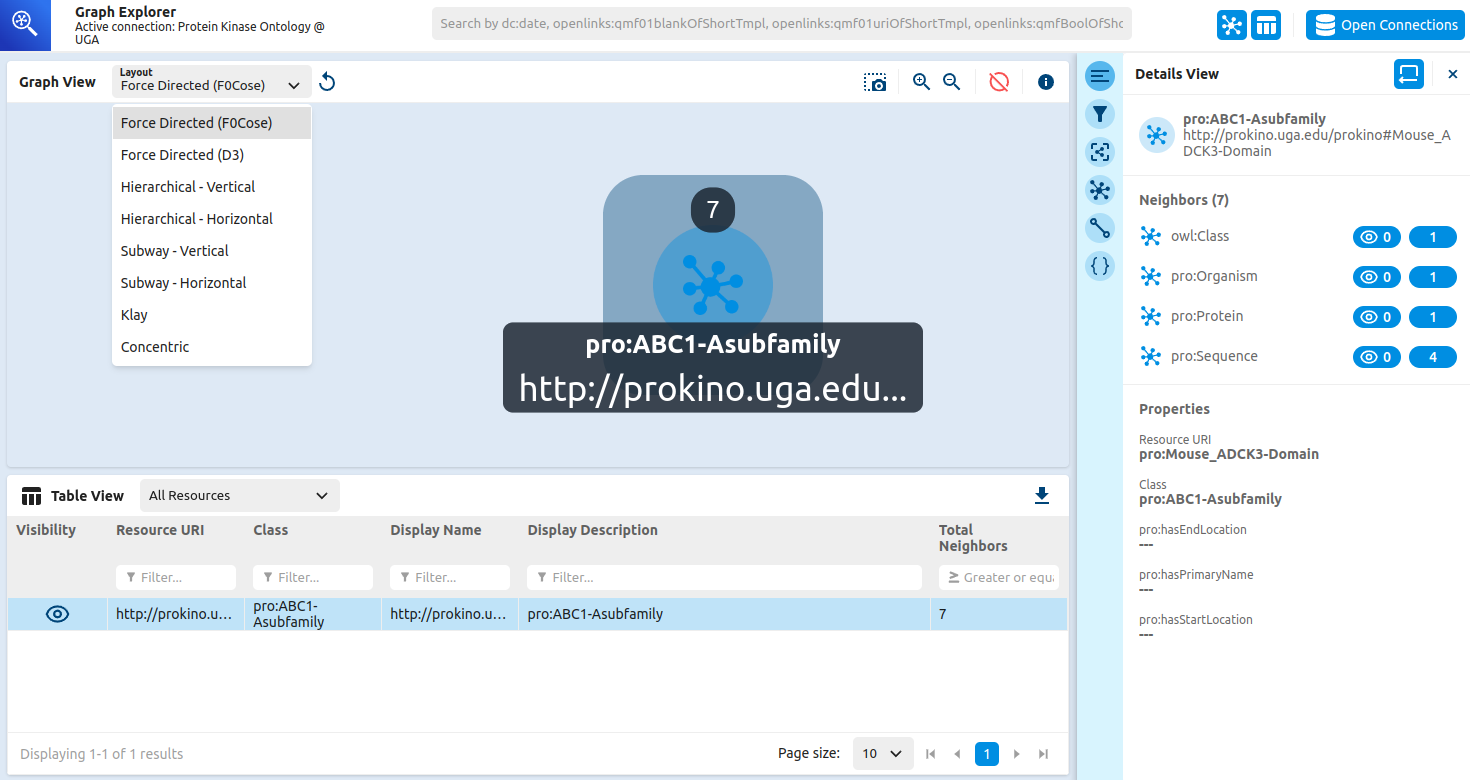Click the Display Description filter field
This screenshot has height=780, width=1470.
click(x=724, y=578)
